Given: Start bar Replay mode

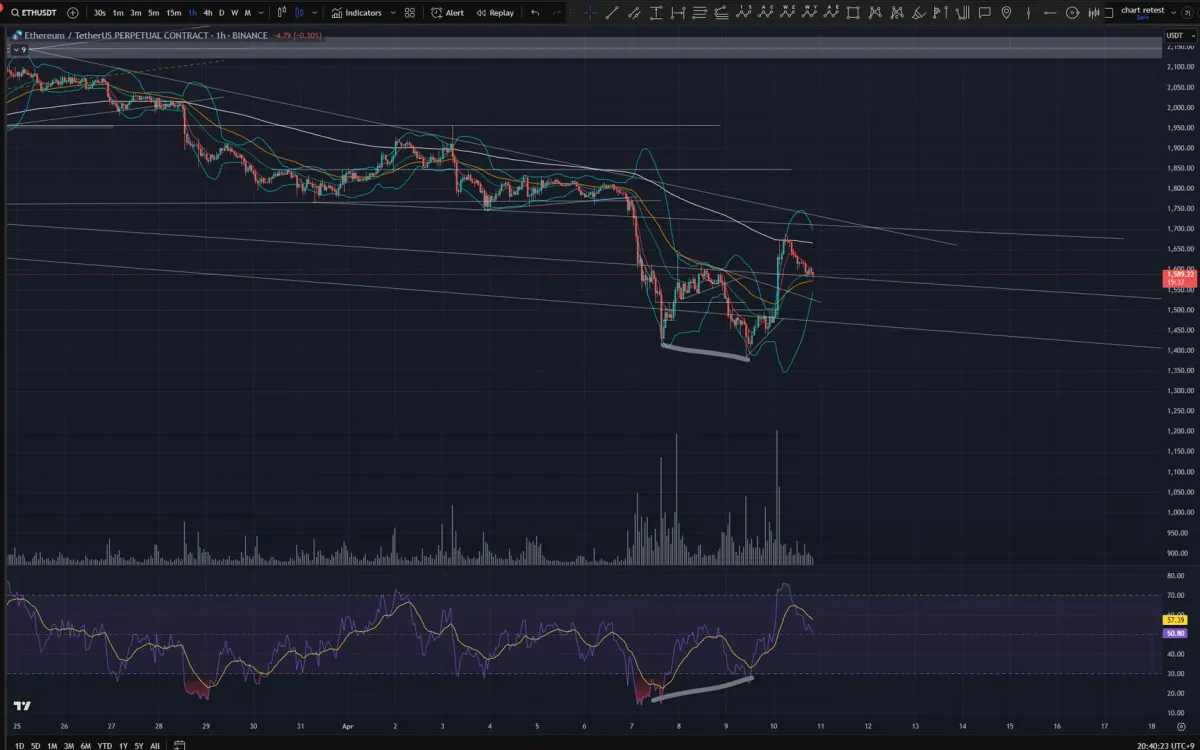Looking at the screenshot, I should pos(495,13).
